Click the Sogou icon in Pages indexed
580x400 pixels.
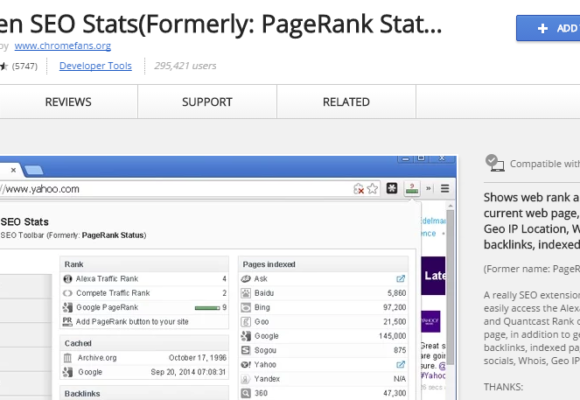pos(246,350)
